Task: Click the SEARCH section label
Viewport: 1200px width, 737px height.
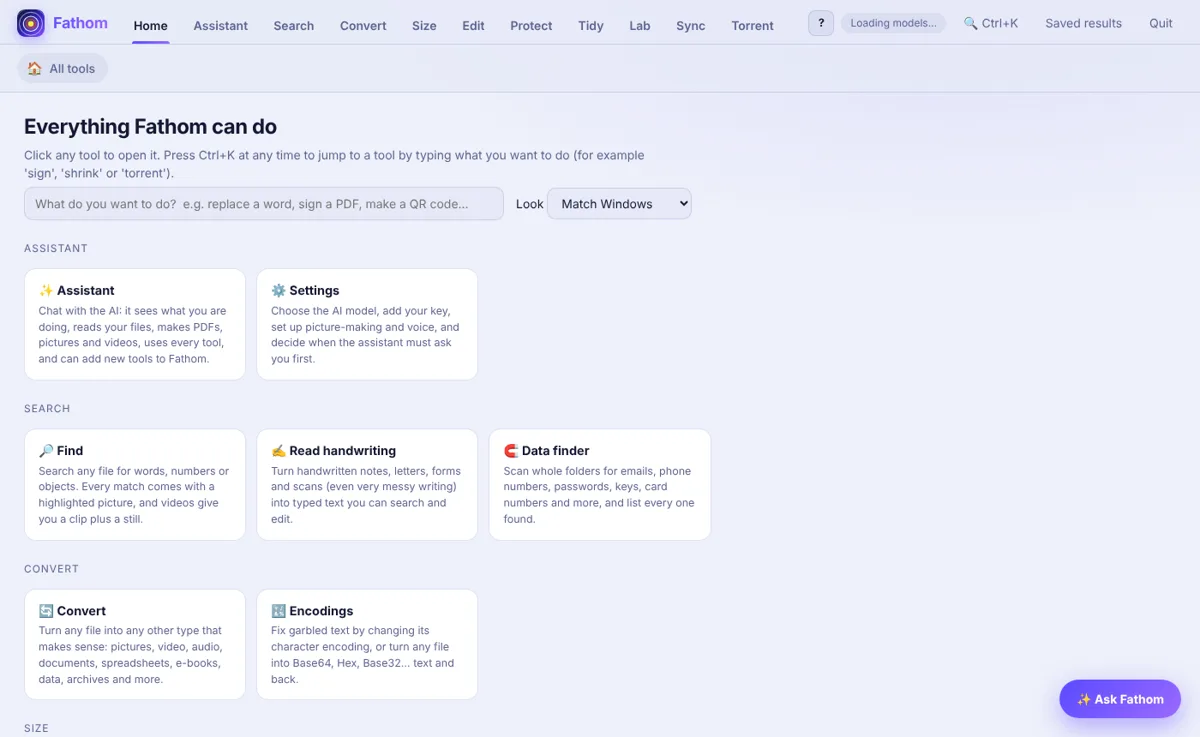Action: (47, 409)
